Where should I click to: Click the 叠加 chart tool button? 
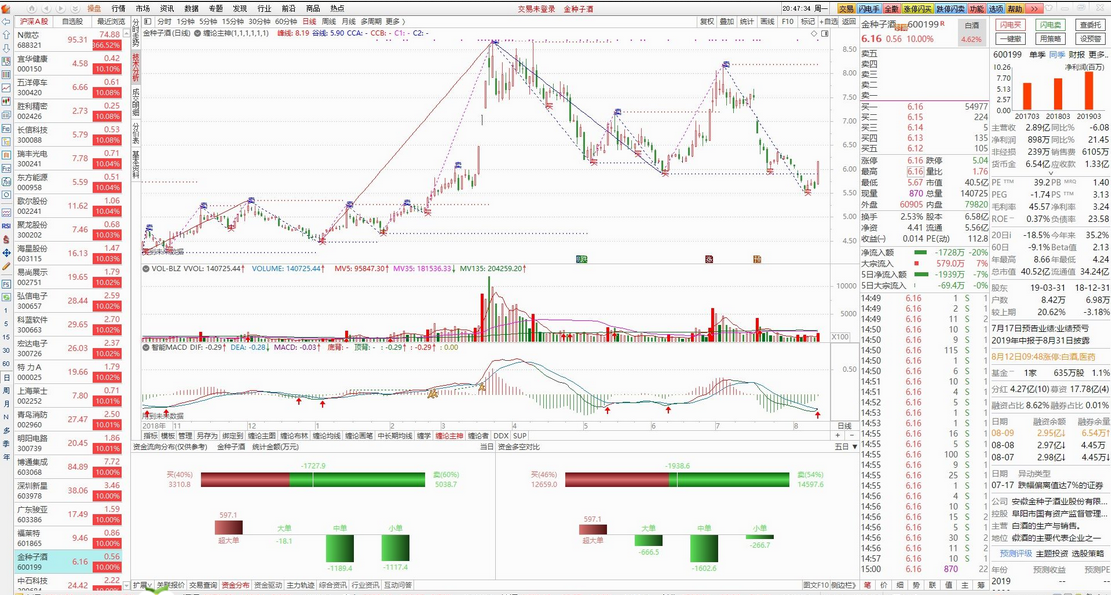[727, 21]
